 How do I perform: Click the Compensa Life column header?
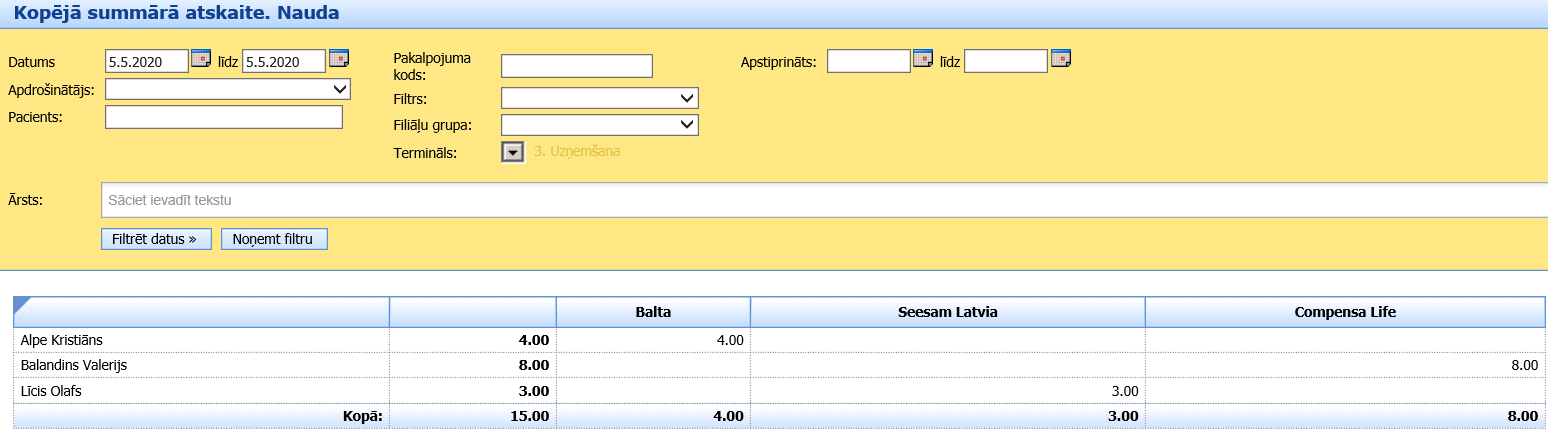click(x=1345, y=312)
